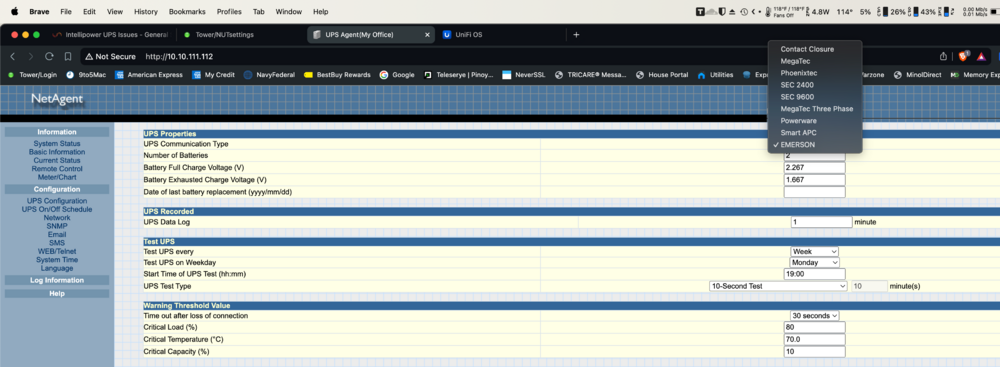This screenshot has height=367, width=1000.
Task: Open the Apple menu
Action: [14, 11]
